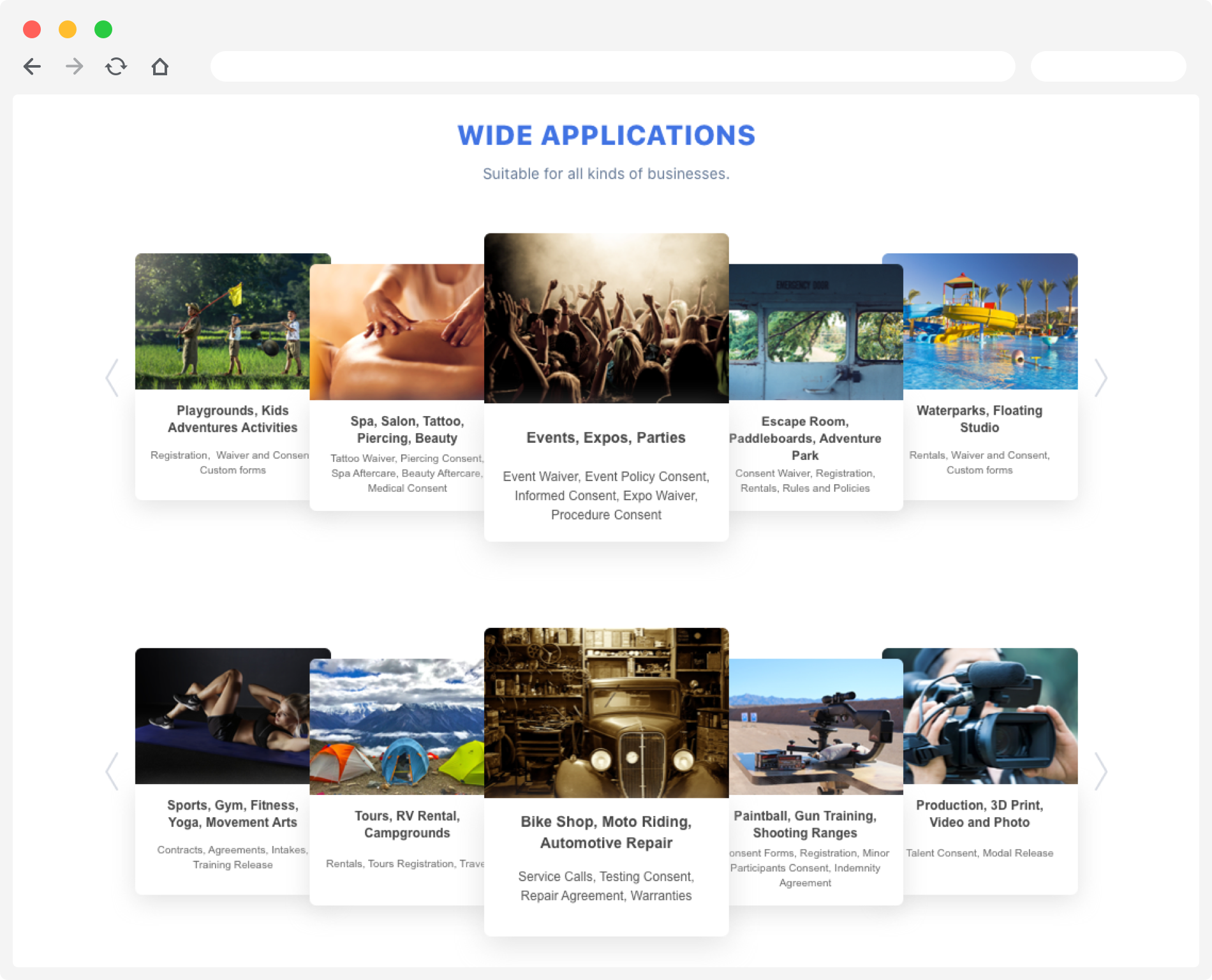The image size is (1212, 980).
Task: Select Waterparks, Floating Studio title
Action: click(980, 419)
